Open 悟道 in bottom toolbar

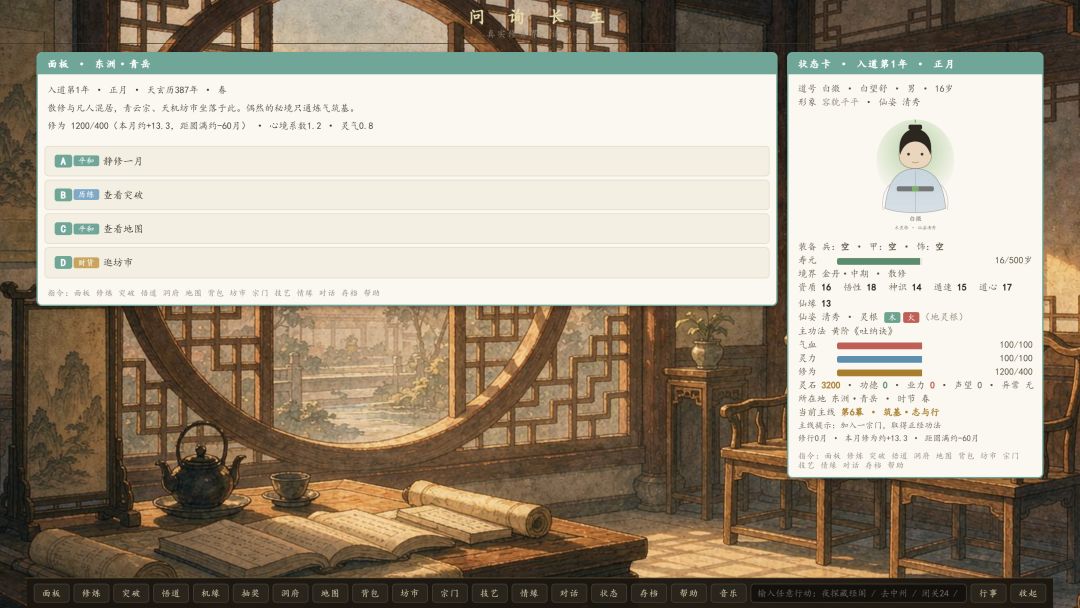[170, 593]
